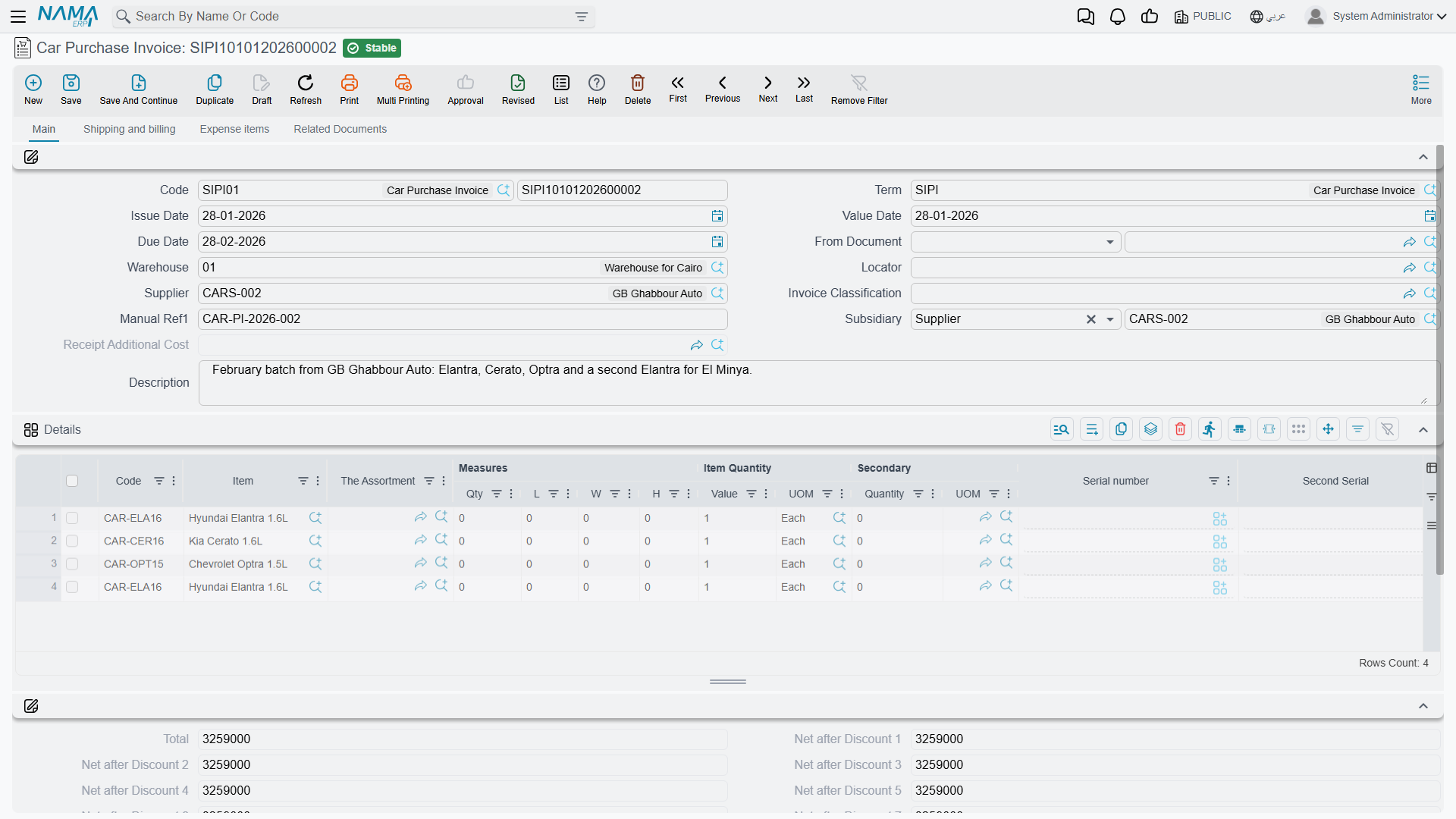Click Save And Continue
The image size is (1456, 819).
point(139,89)
